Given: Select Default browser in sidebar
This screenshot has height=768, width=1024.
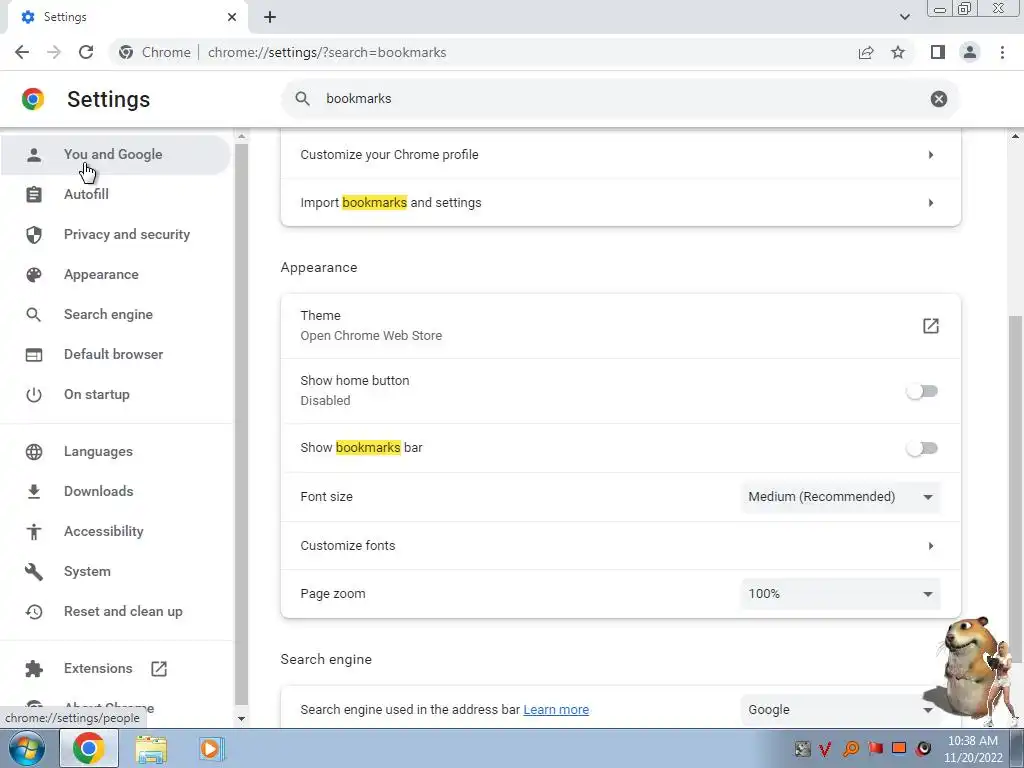Looking at the screenshot, I should click(115, 355).
